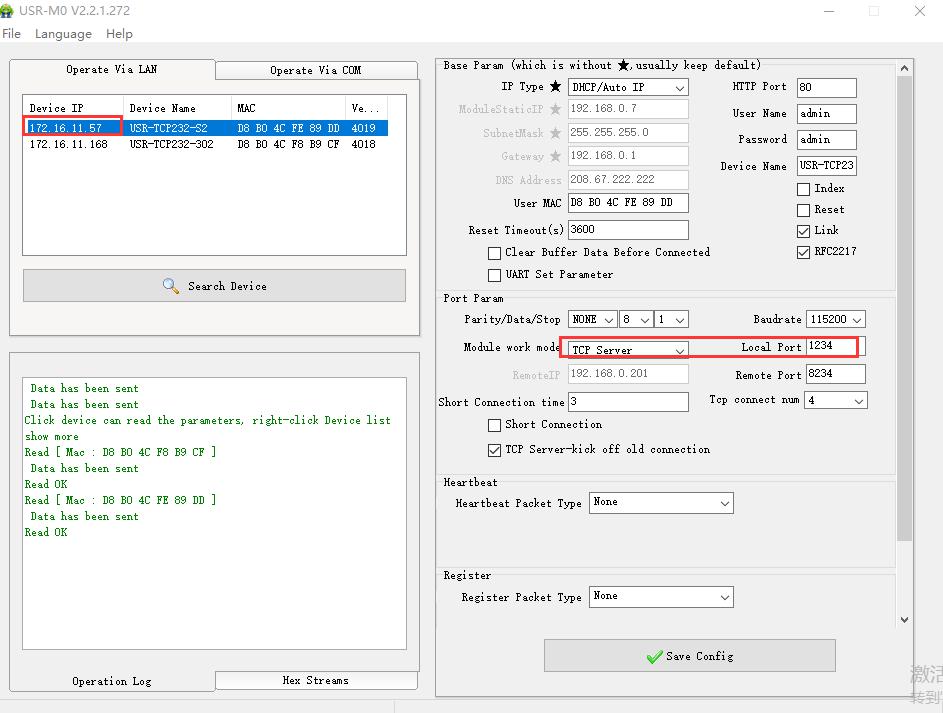Click the SubnetMask field
This screenshot has width=943, height=713.
point(628,132)
